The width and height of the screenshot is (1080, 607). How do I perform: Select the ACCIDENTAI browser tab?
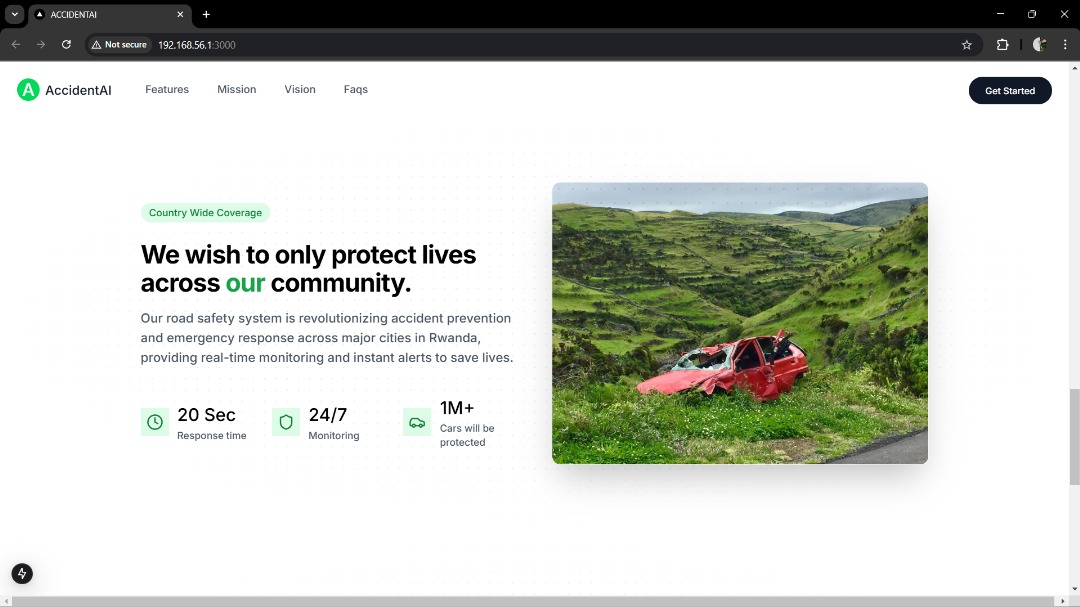110,14
